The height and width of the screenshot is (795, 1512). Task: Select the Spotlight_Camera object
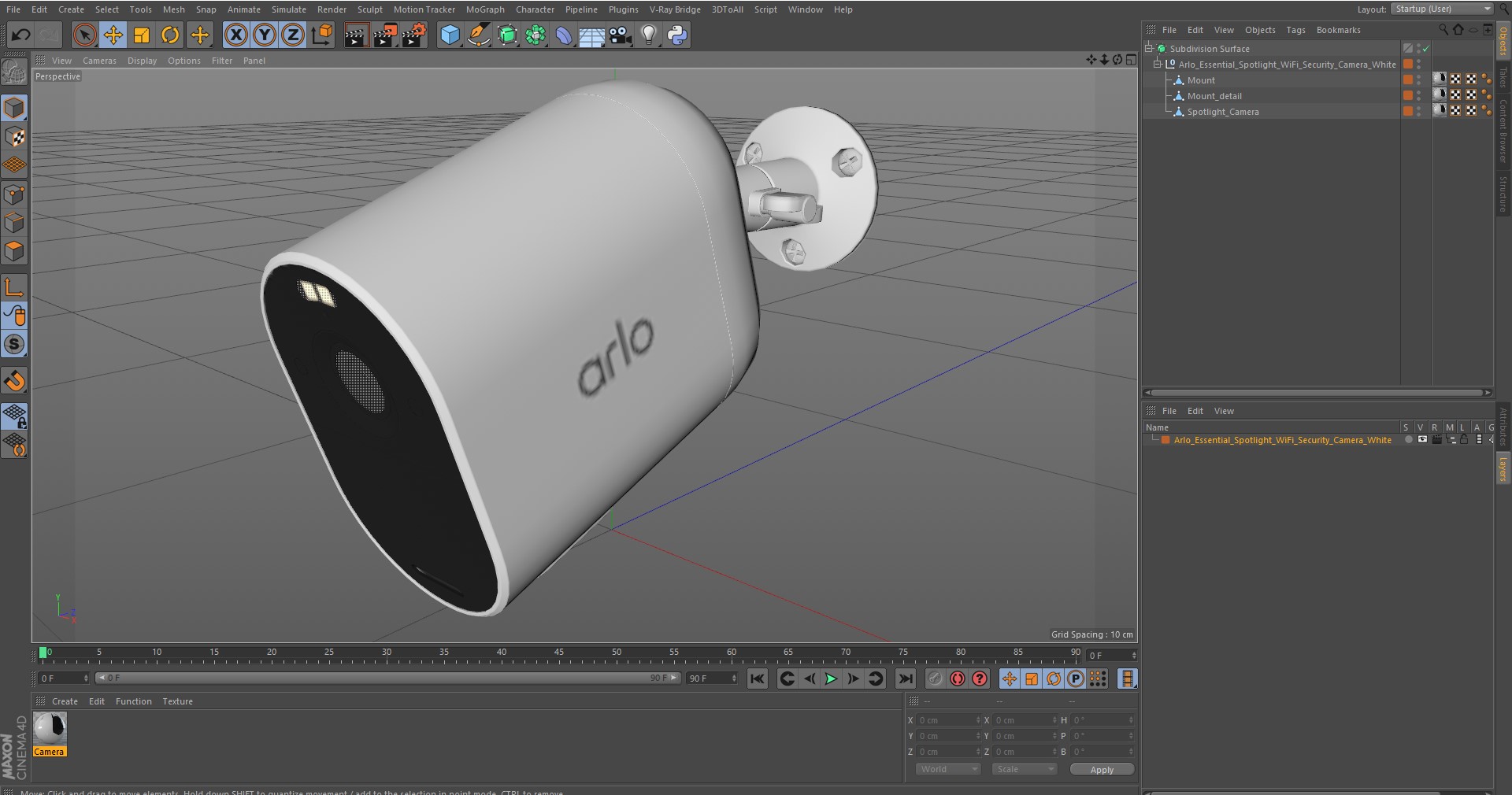coord(1223,112)
